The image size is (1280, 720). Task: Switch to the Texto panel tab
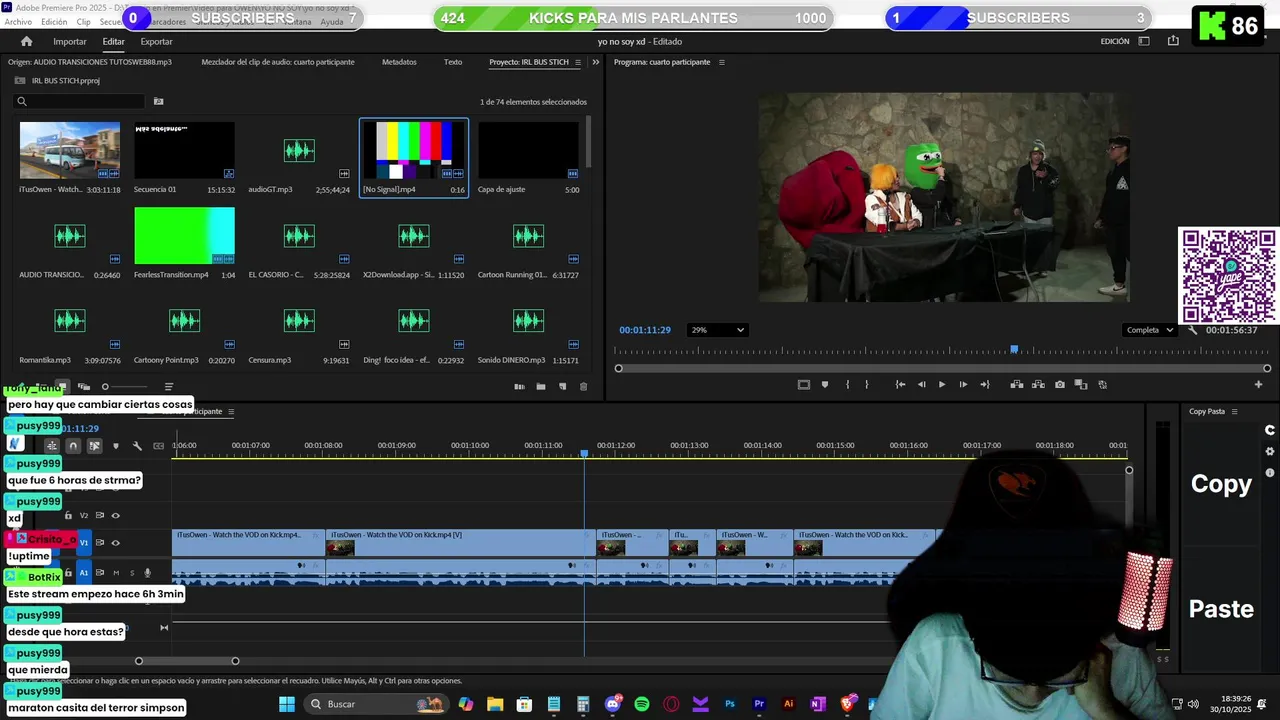pyautogui.click(x=453, y=62)
